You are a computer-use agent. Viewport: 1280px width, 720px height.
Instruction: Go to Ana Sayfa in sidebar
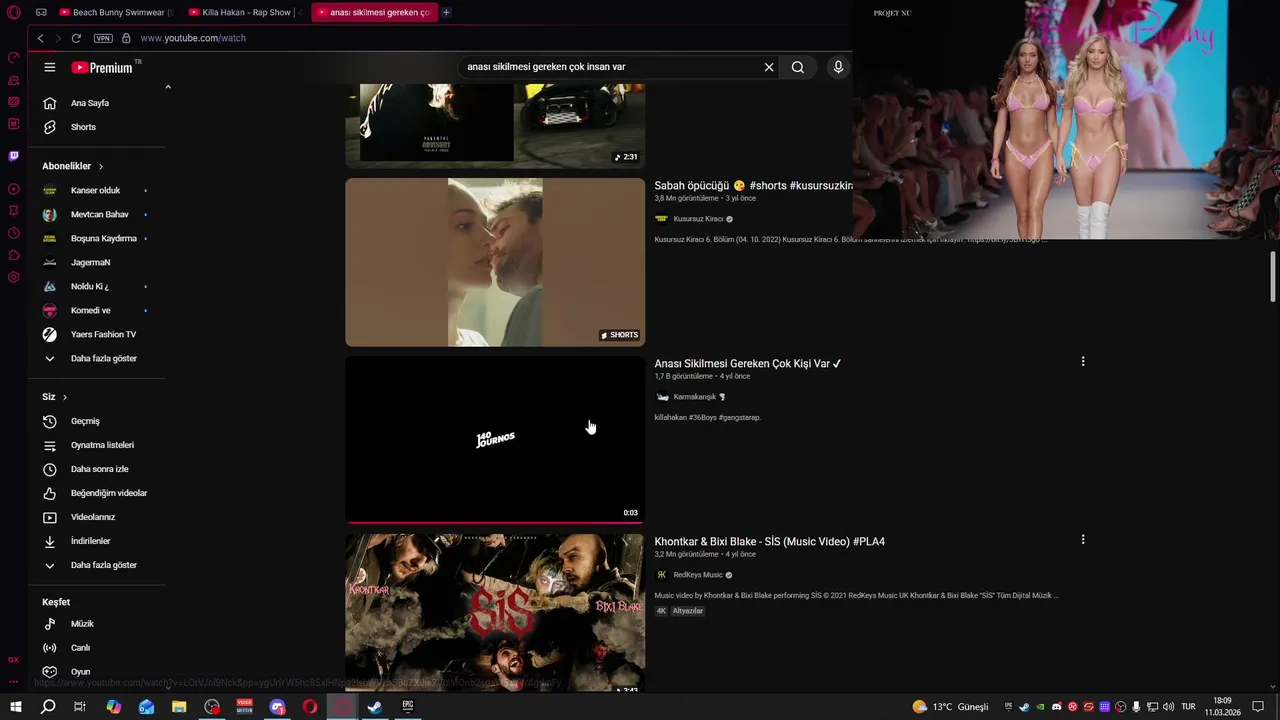97,103
